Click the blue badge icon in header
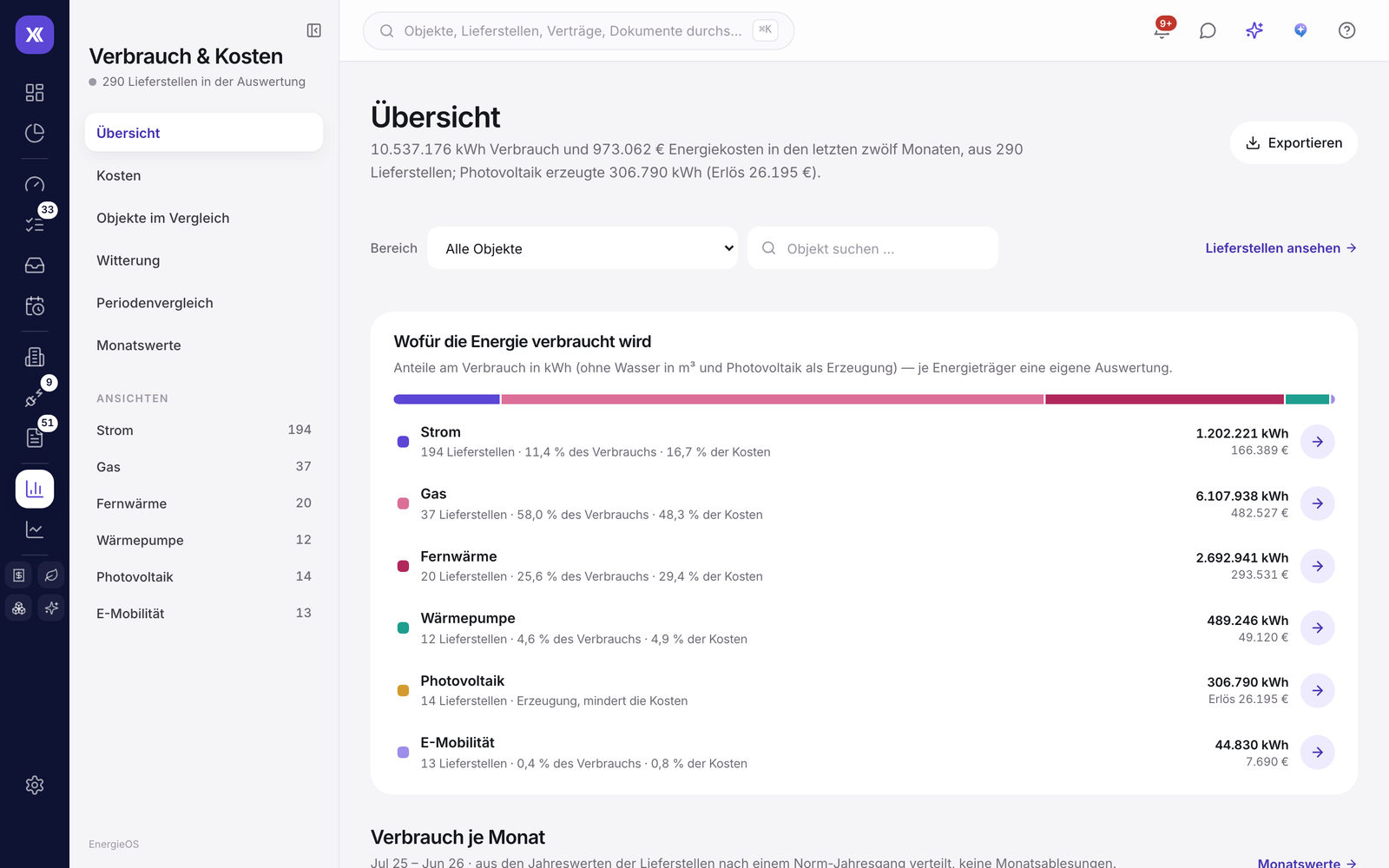This screenshot has width=1389, height=868. point(1300,30)
